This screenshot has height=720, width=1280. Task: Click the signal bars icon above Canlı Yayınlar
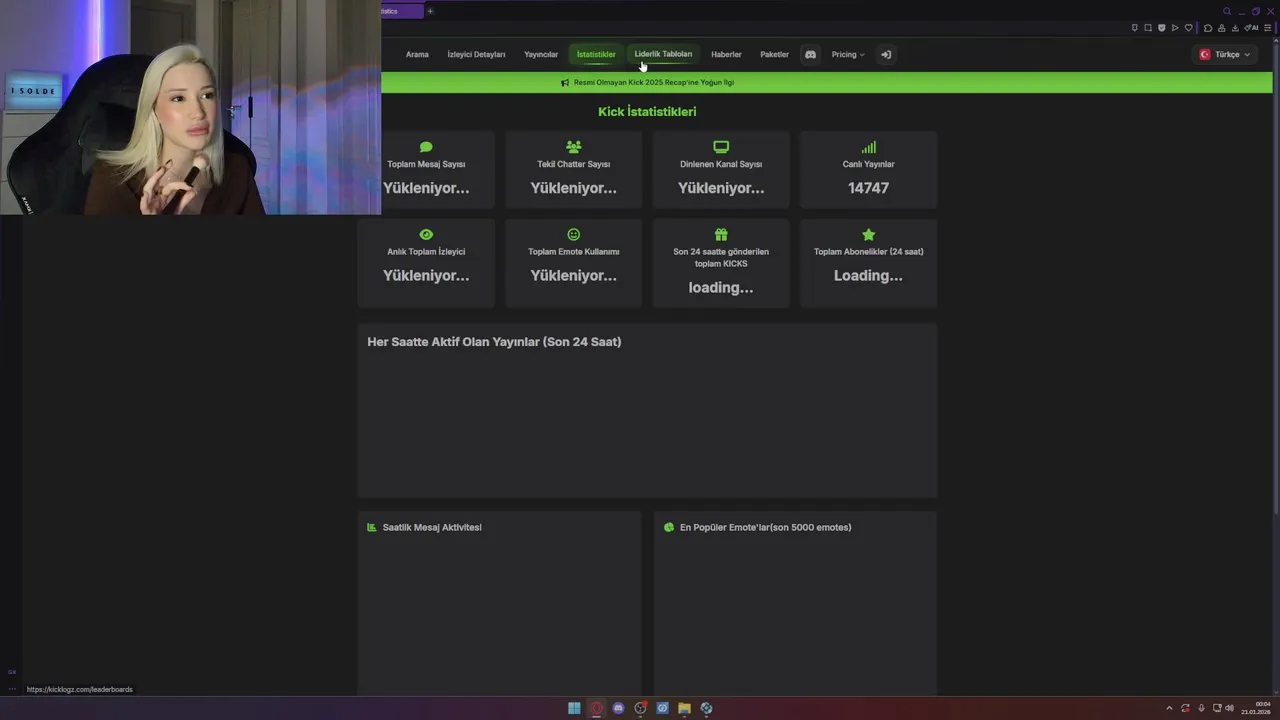[868, 147]
